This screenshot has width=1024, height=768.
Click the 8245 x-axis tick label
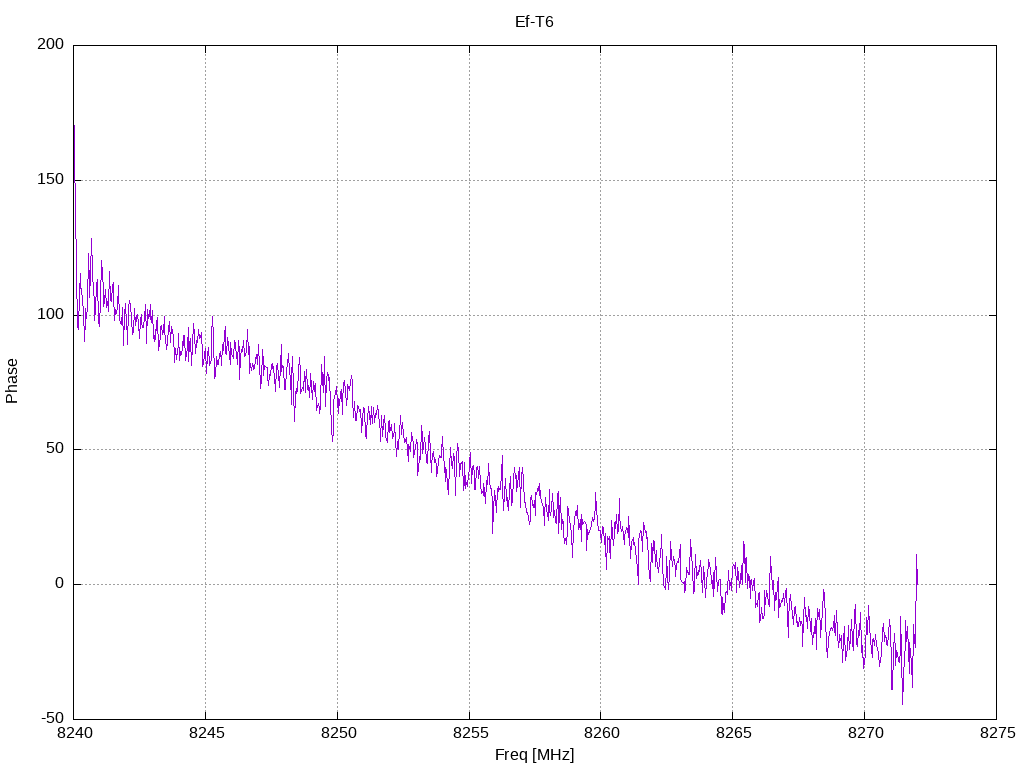click(206, 733)
